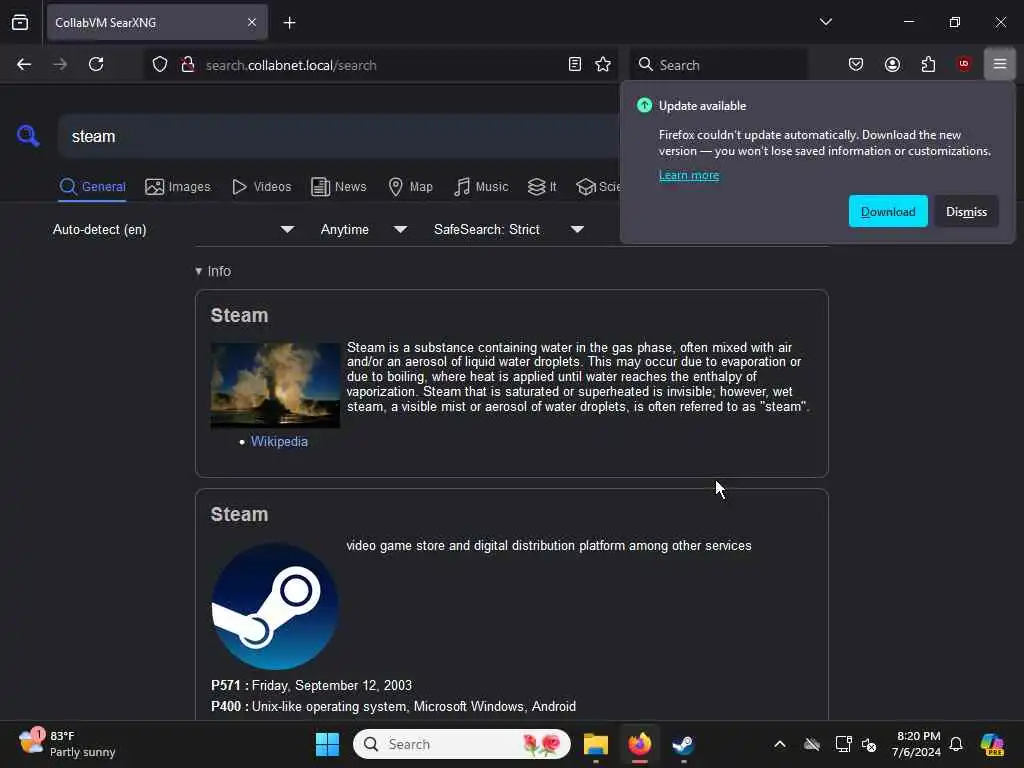Click the OneDrive tray icon
Viewport: 1024px width, 768px height.
pyautogui.click(x=812, y=744)
